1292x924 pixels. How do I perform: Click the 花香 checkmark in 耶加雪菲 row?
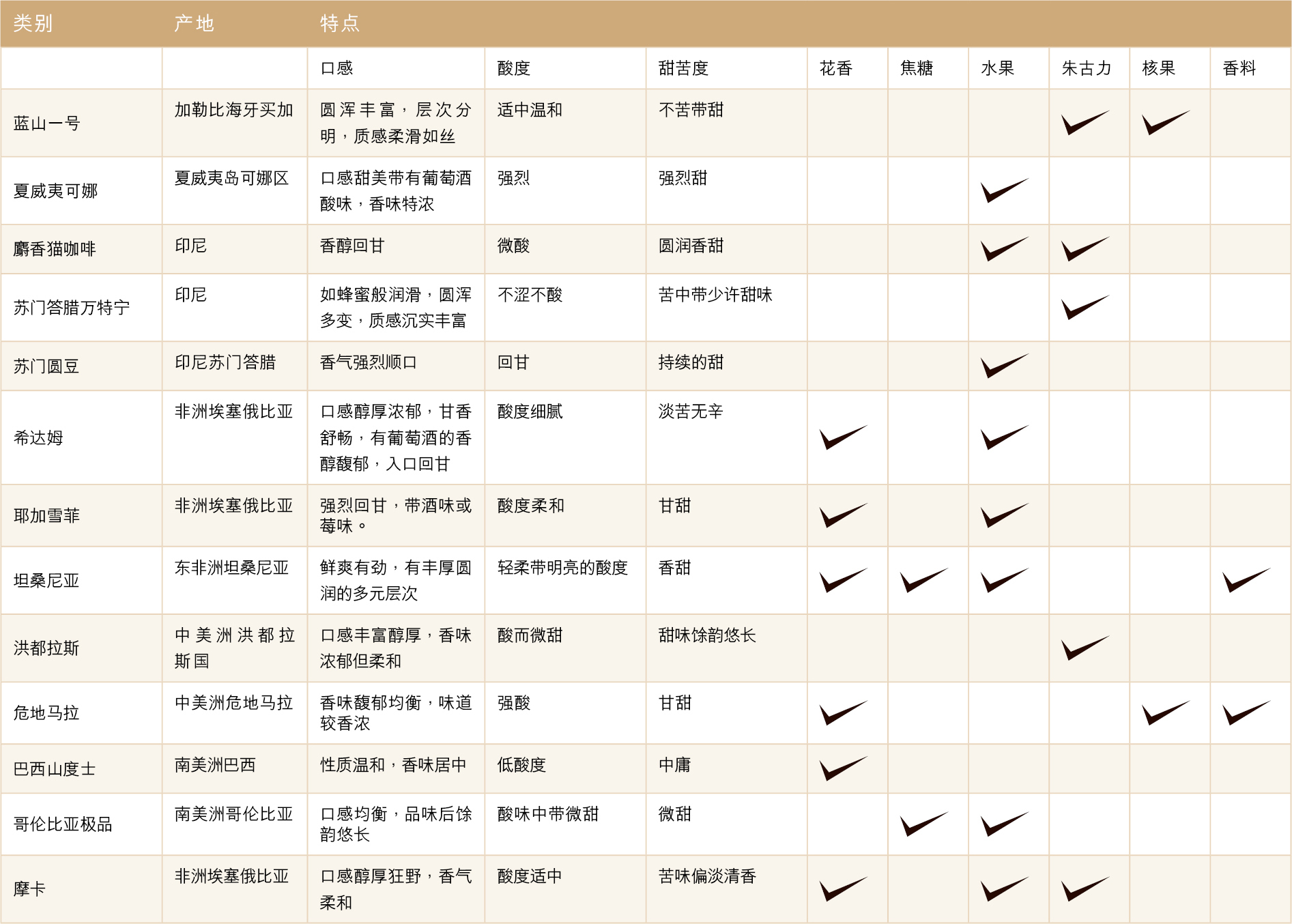coord(844,515)
